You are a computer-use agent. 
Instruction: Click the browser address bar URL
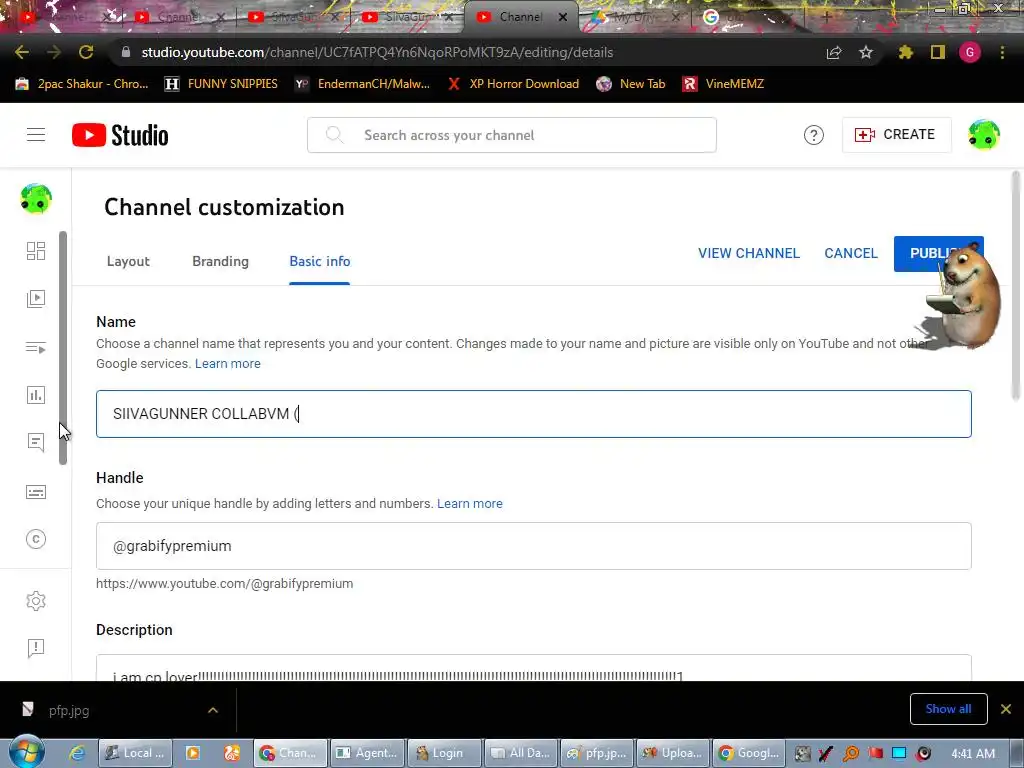pyautogui.click(x=377, y=52)
